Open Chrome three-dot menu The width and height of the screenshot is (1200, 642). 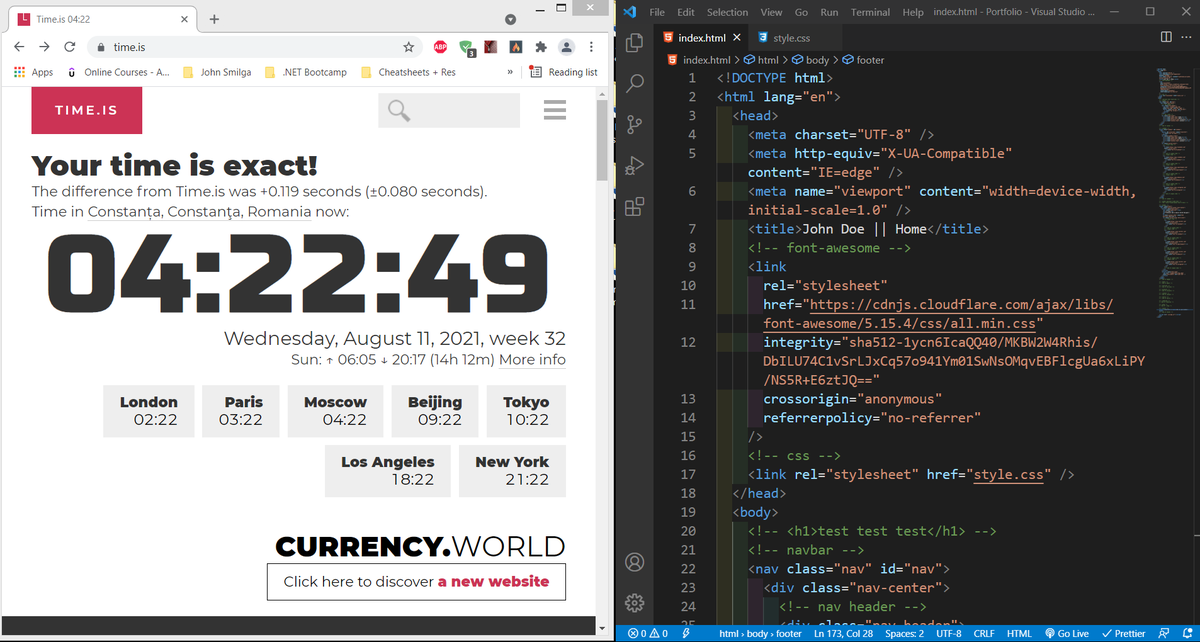(591, 47)
